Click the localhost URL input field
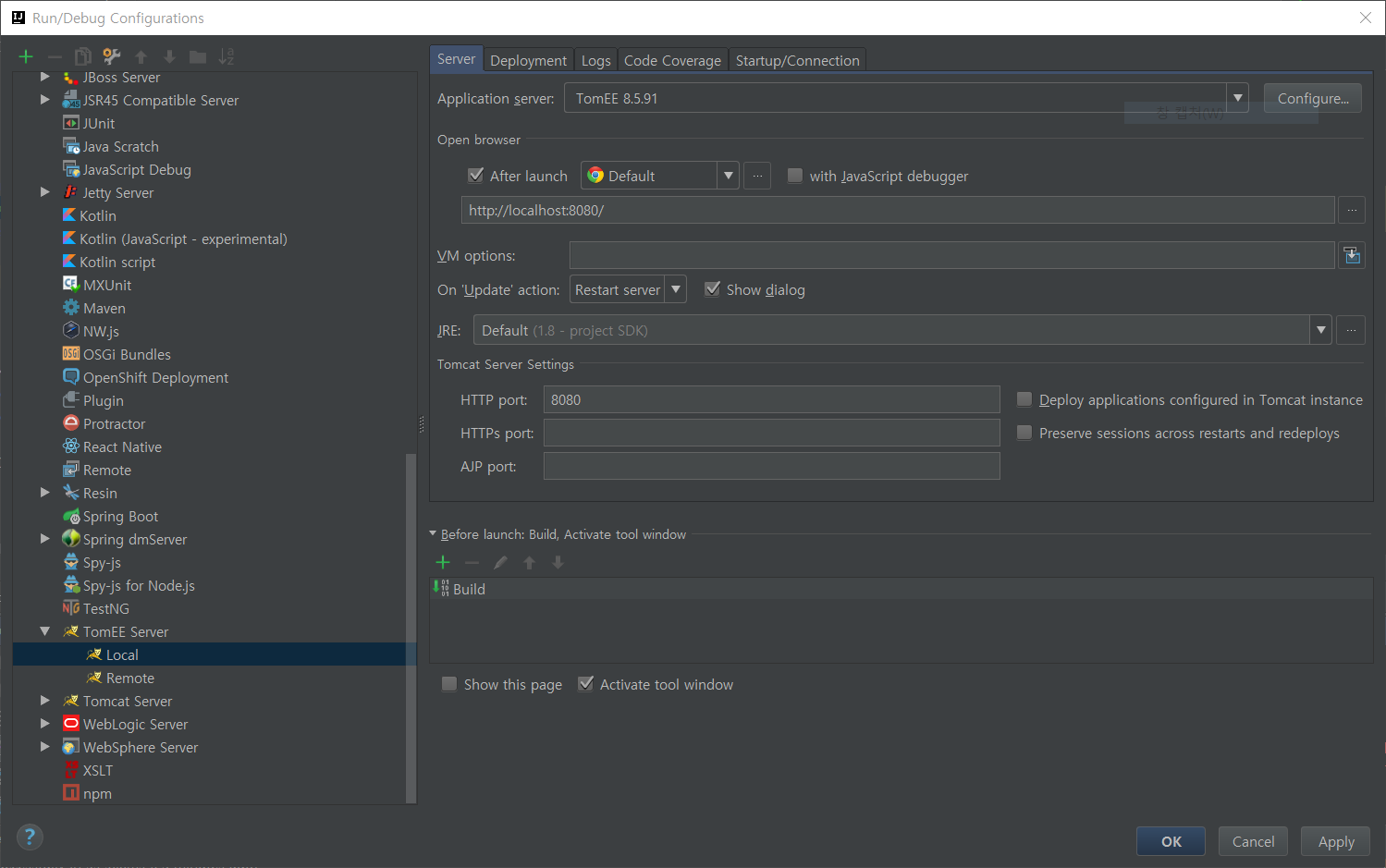The height and width of the screenshot is (868, 1386). (898, 210)
